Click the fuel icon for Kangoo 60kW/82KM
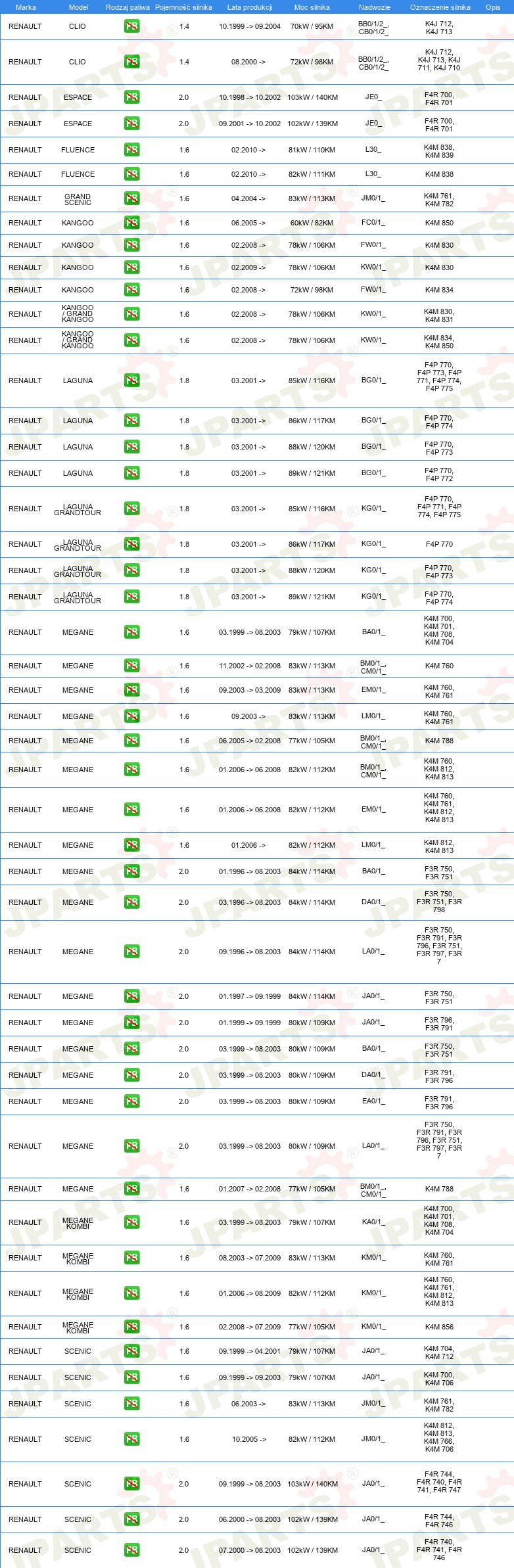The width and height of the screenshot is (514, 1568). coord(132,223)
